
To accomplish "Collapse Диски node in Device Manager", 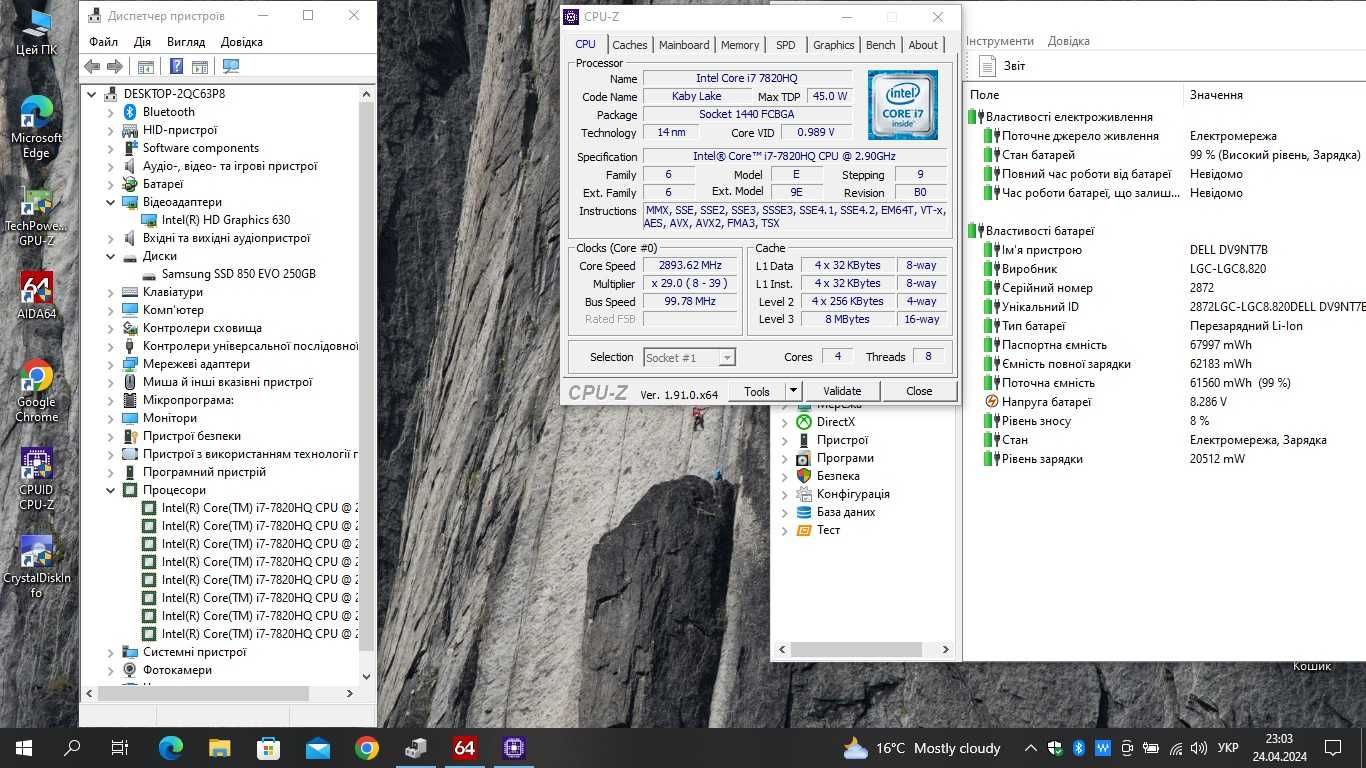I will click(x=111, y=256).
